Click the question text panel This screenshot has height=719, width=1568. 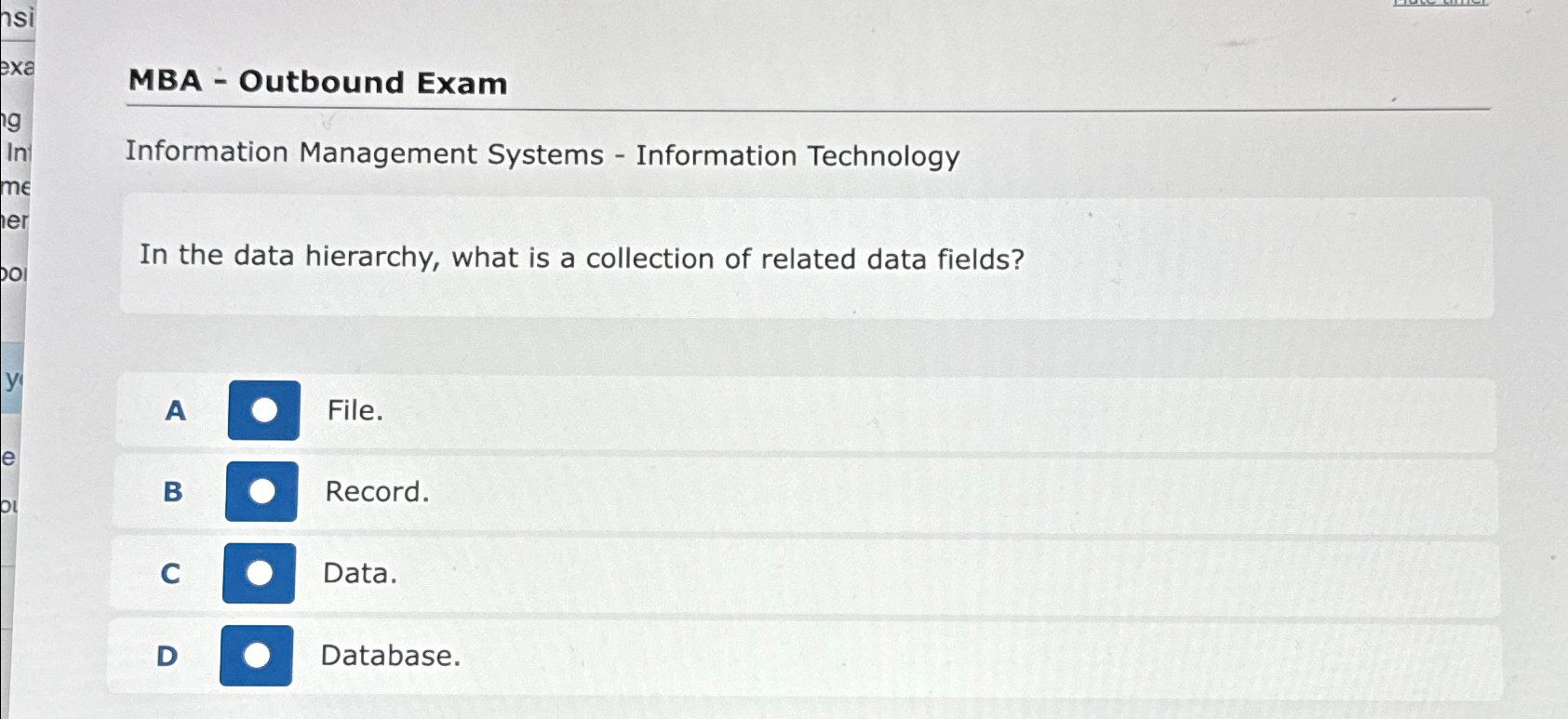(x=582, y=259)
